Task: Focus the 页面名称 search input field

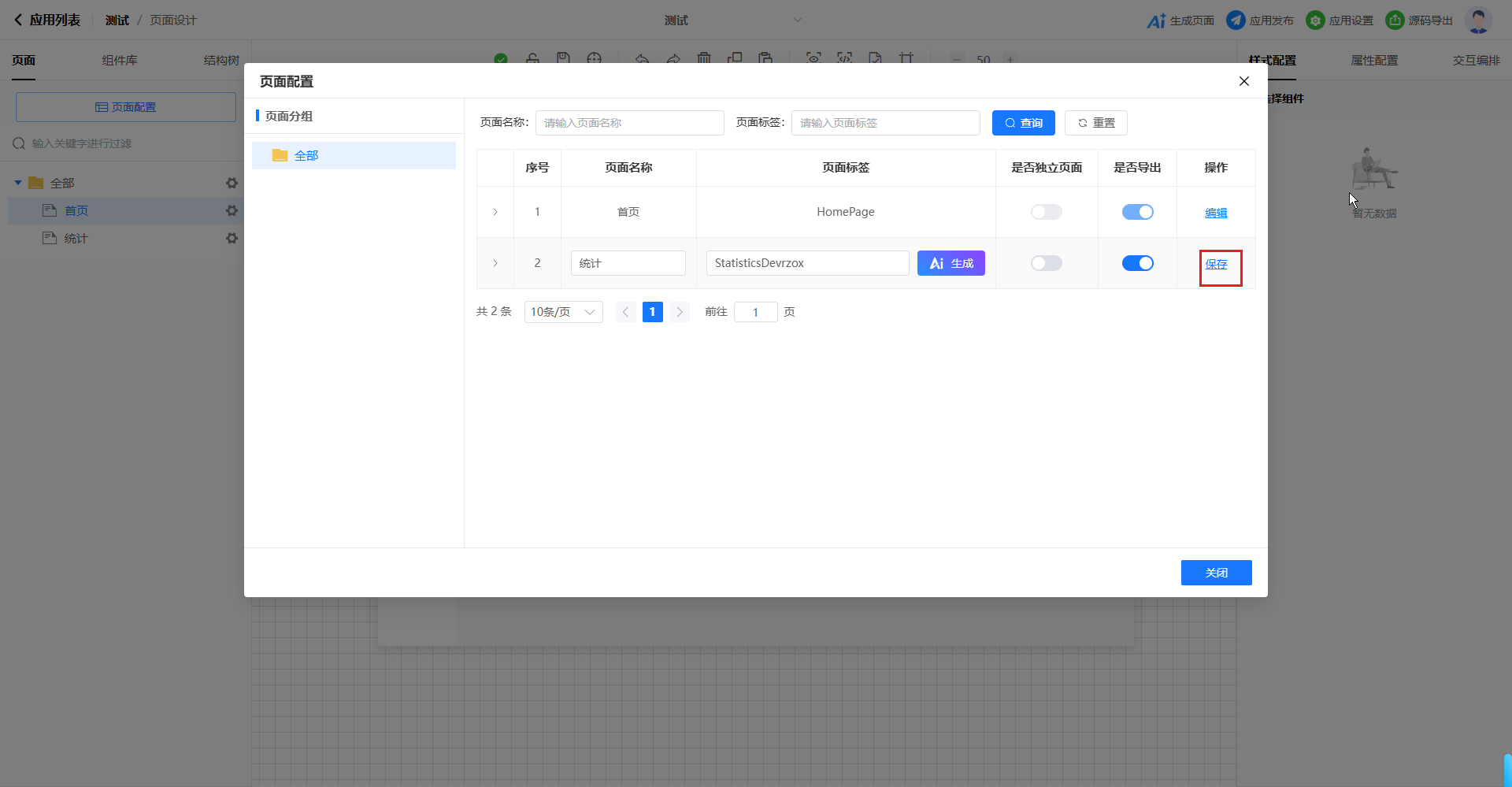Action: 629,123
